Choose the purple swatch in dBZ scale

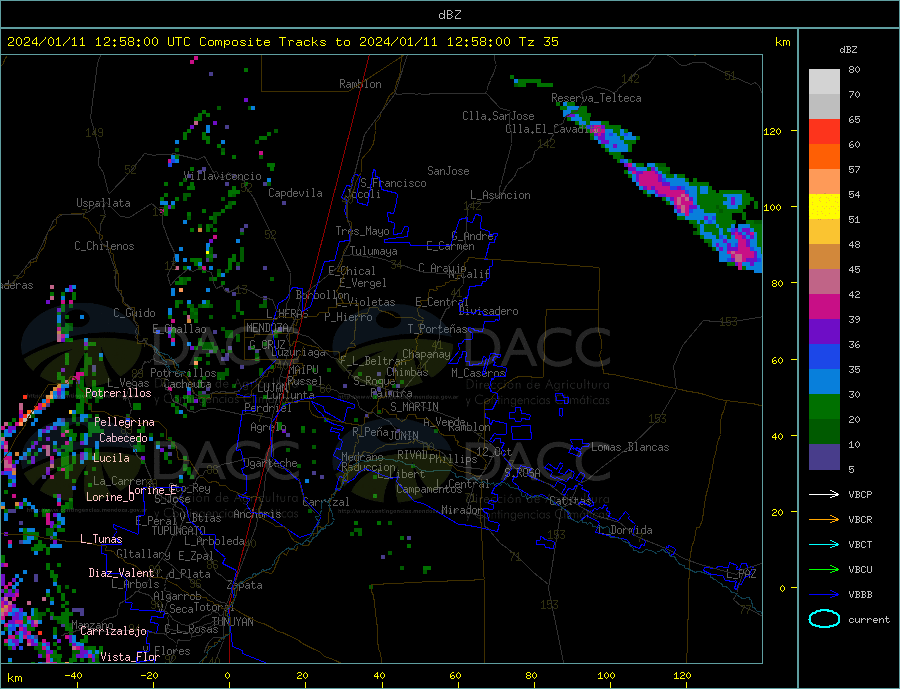[x=824, y=332]
